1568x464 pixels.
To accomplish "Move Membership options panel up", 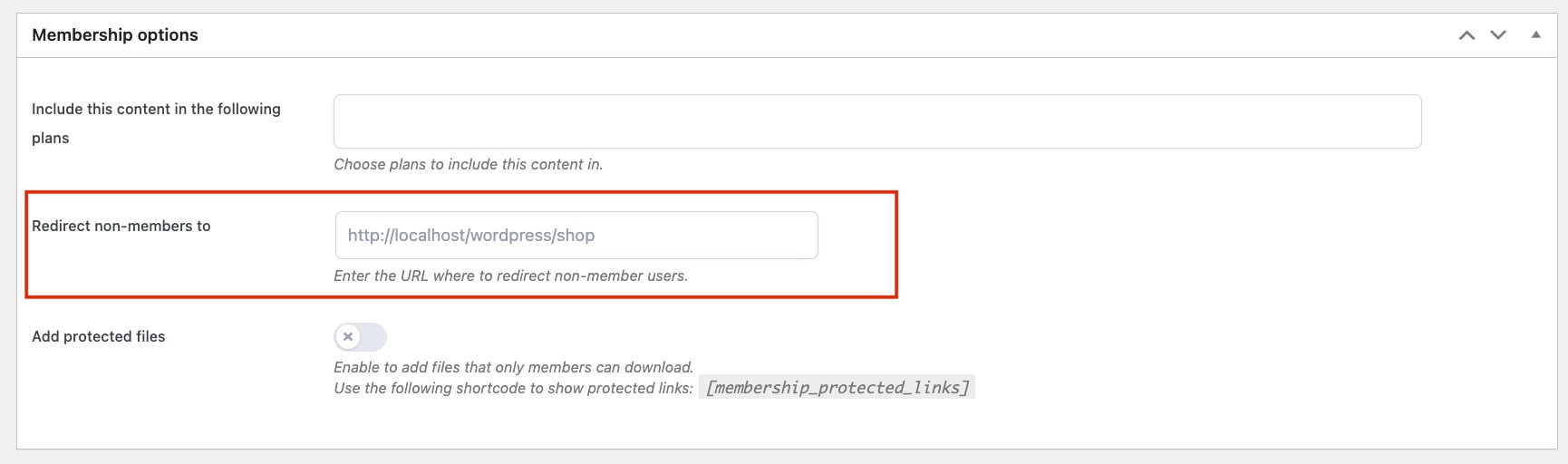I will (x=1466, y=35).
